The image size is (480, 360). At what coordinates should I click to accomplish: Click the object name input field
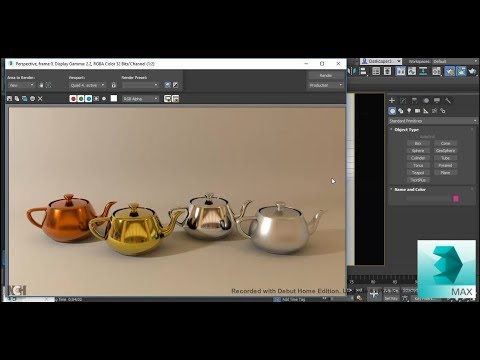[x=428, y=199]
